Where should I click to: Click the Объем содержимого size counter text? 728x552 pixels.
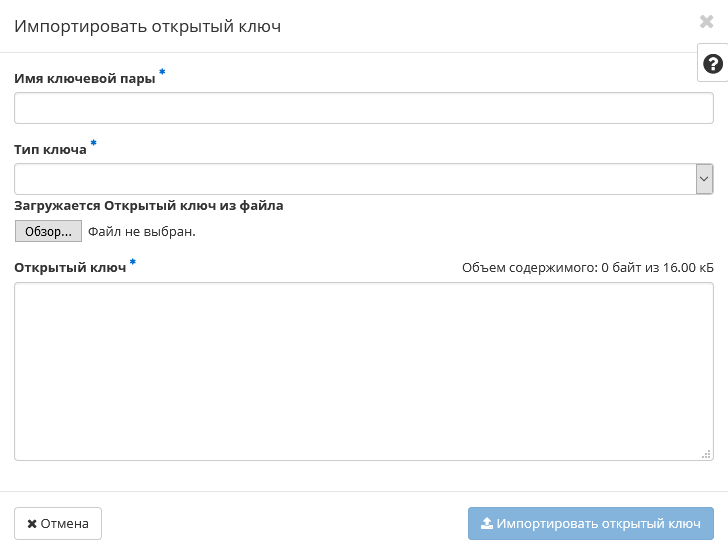(x=587, y=268)
